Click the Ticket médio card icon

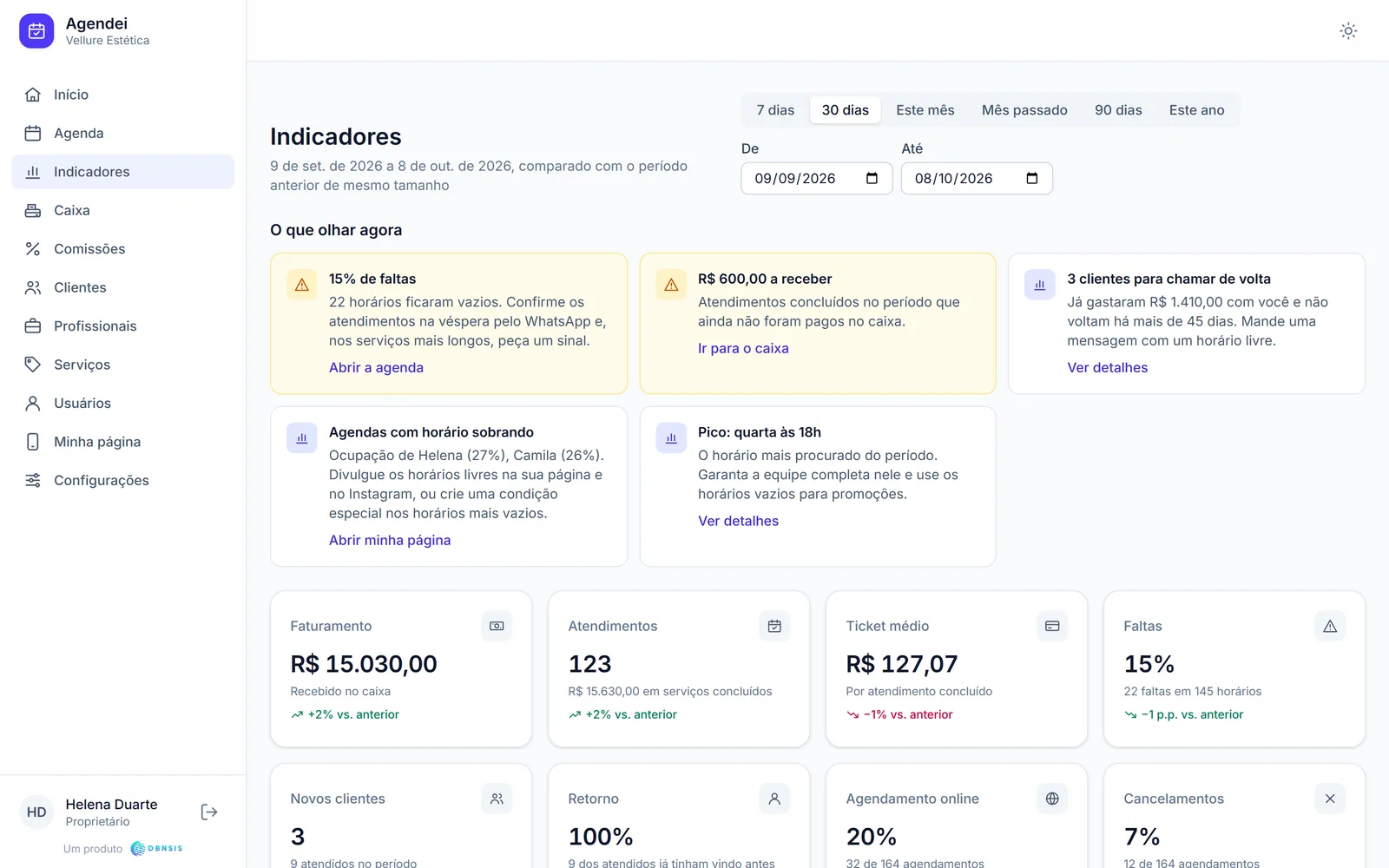pyautogui.click(x=1052, y=626)
